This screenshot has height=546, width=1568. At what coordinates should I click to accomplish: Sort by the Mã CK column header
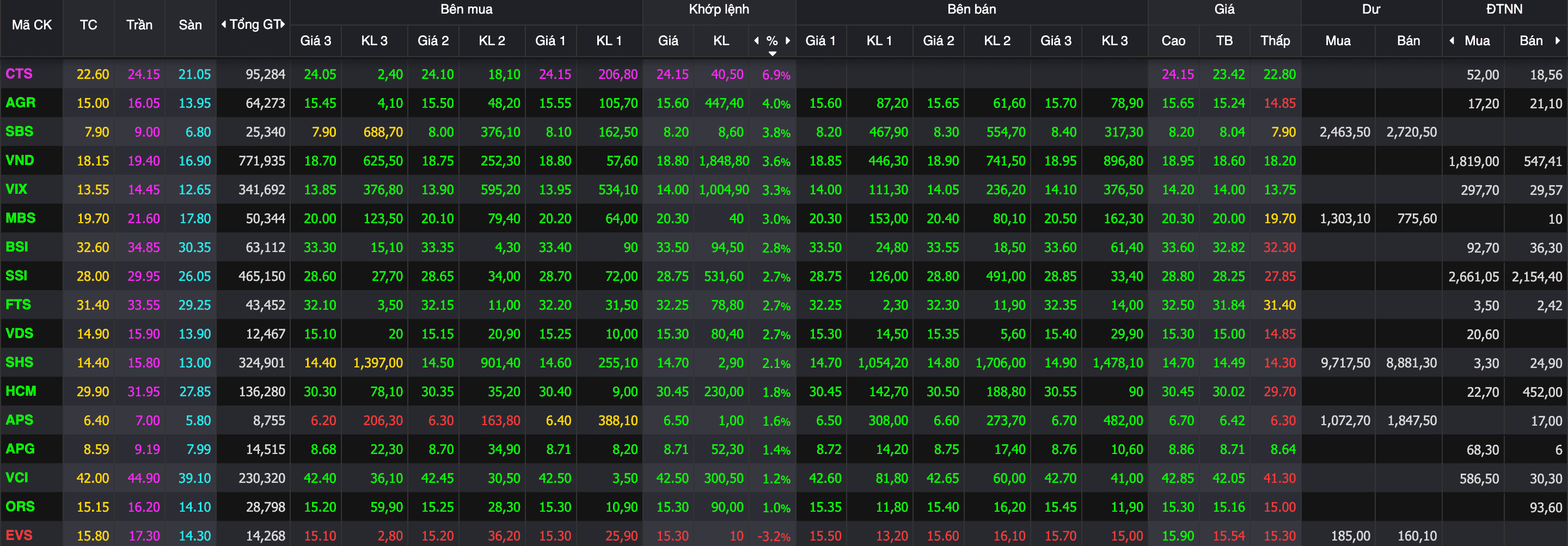pos(32,25)
